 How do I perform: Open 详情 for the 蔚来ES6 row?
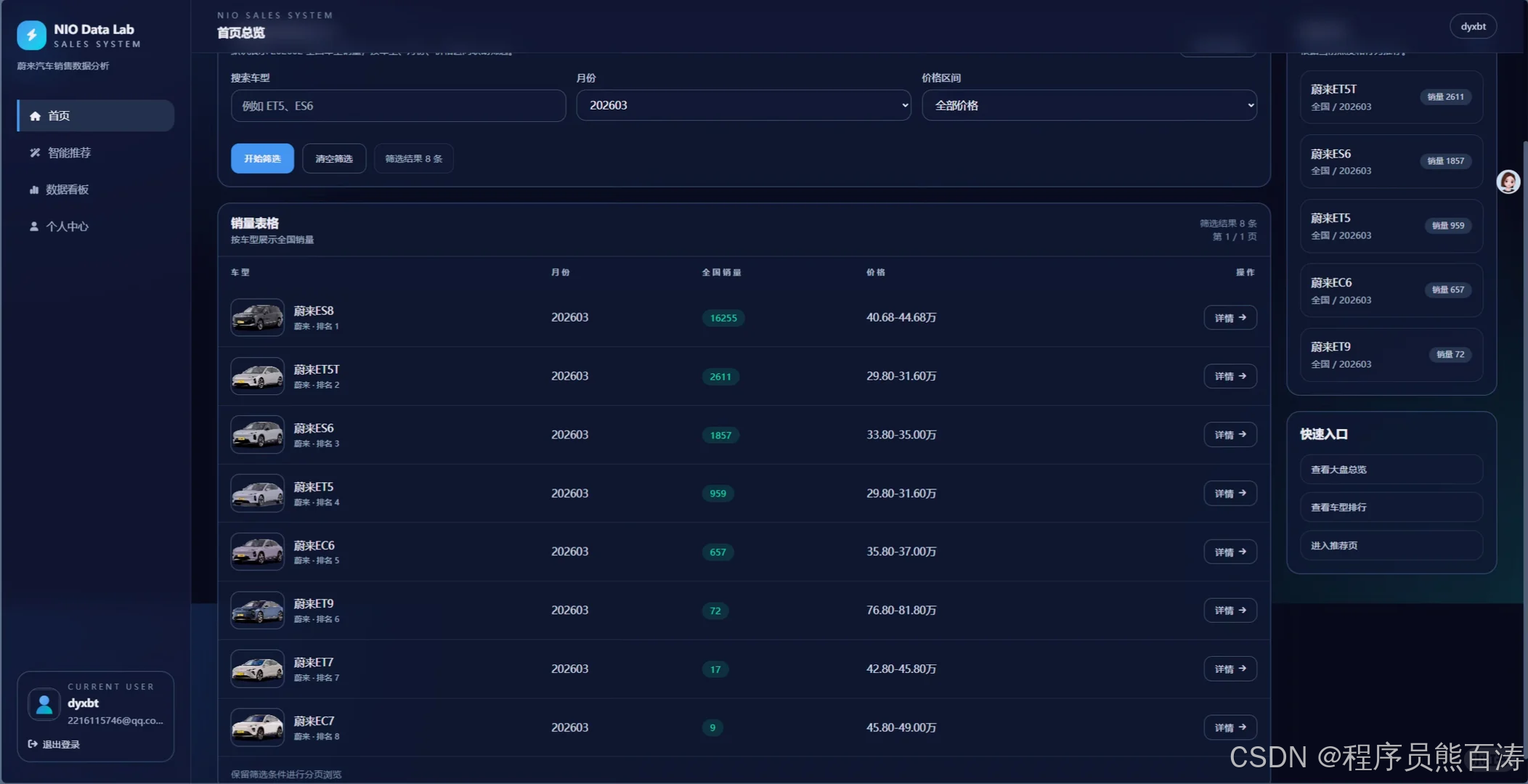tap(1230, 435)
